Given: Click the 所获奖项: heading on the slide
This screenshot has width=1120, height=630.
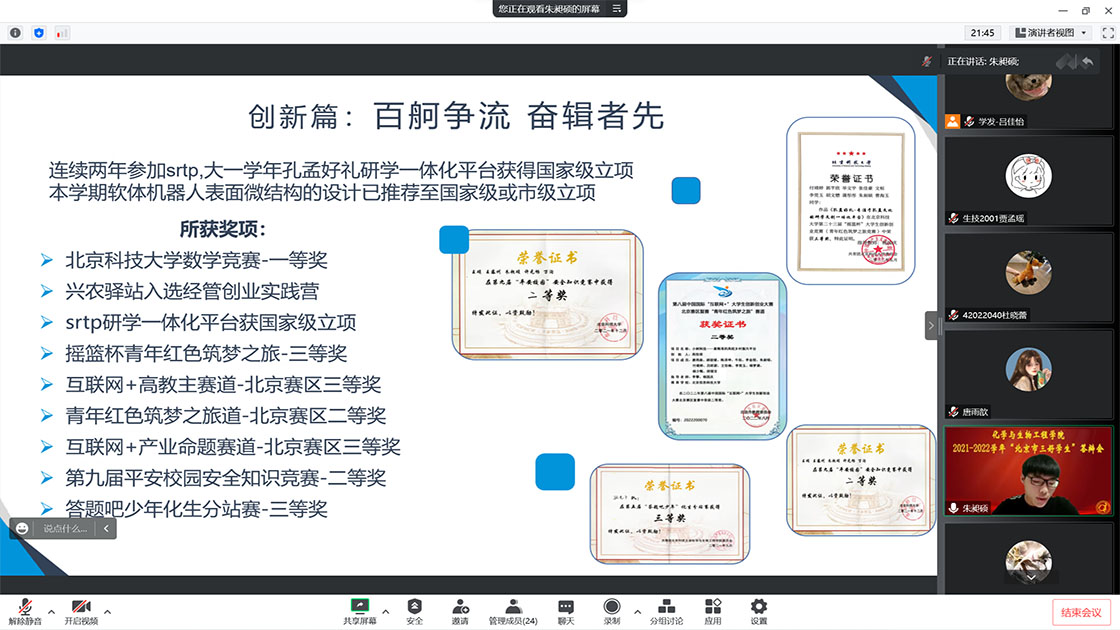Looking at the screenshot, I should (x=222, y=229).
